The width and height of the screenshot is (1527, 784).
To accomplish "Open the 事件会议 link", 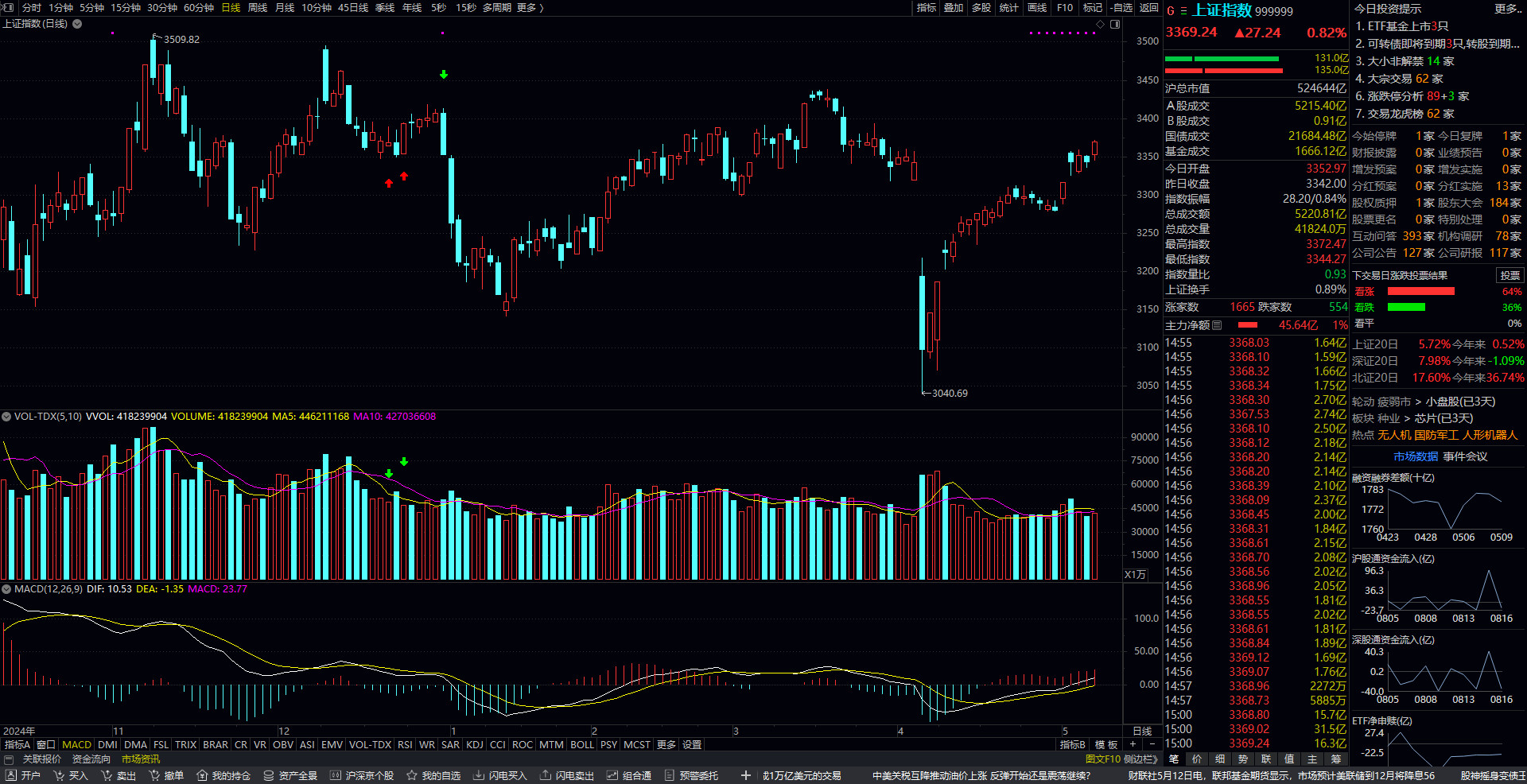I will pyautogui.click(x=1465, y=456).
